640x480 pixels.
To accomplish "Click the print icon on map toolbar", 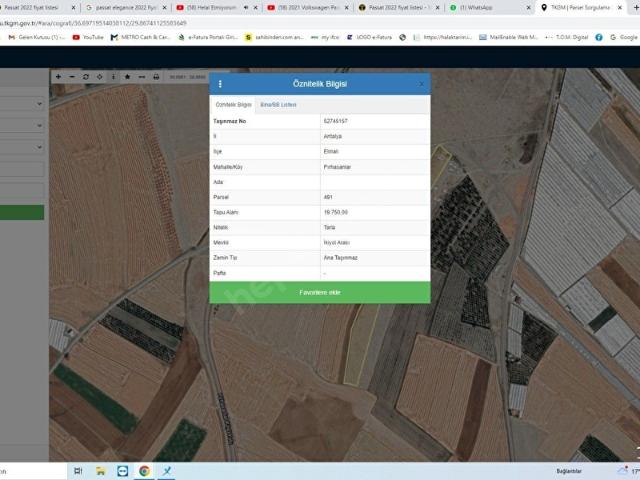I will pos(156,77).
